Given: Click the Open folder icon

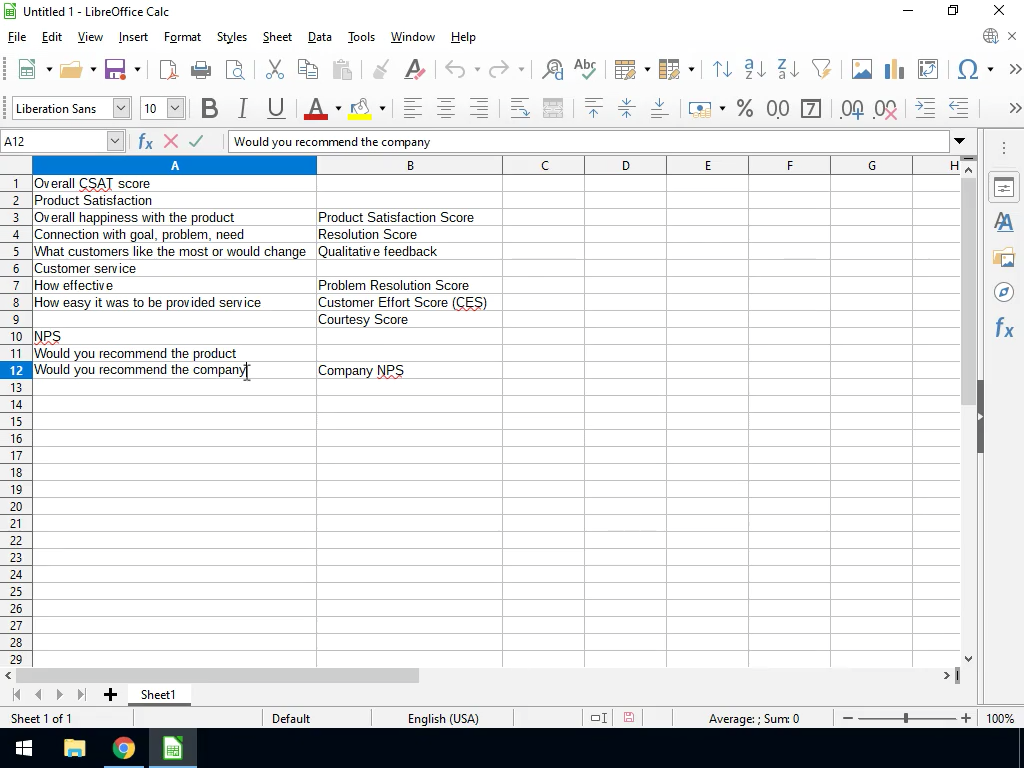Looking at the screenshot, I should (71, 69).
